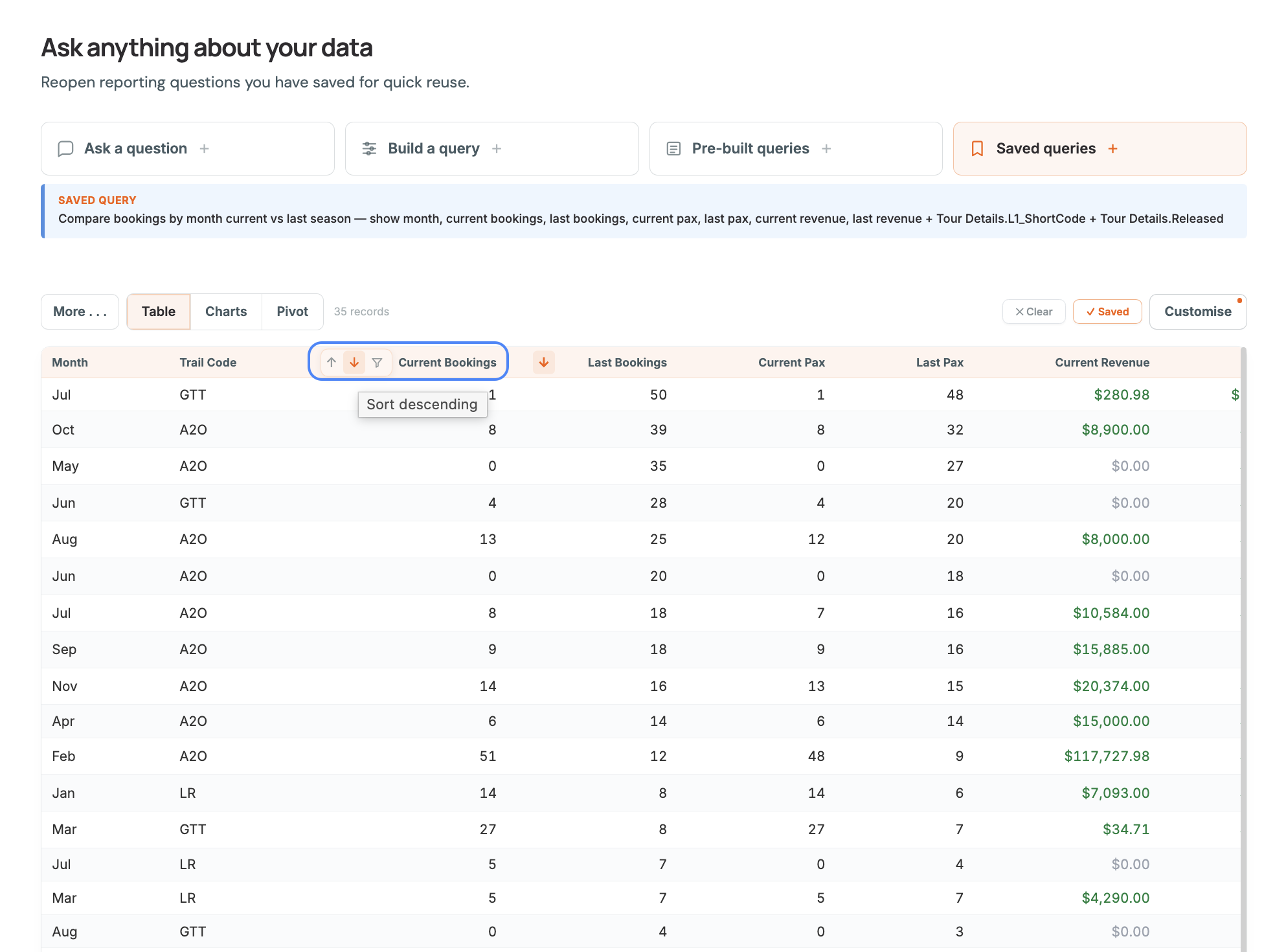Screen dimensions: 1286x952
Task: Clear the current query results
Action: (1033, 312)
